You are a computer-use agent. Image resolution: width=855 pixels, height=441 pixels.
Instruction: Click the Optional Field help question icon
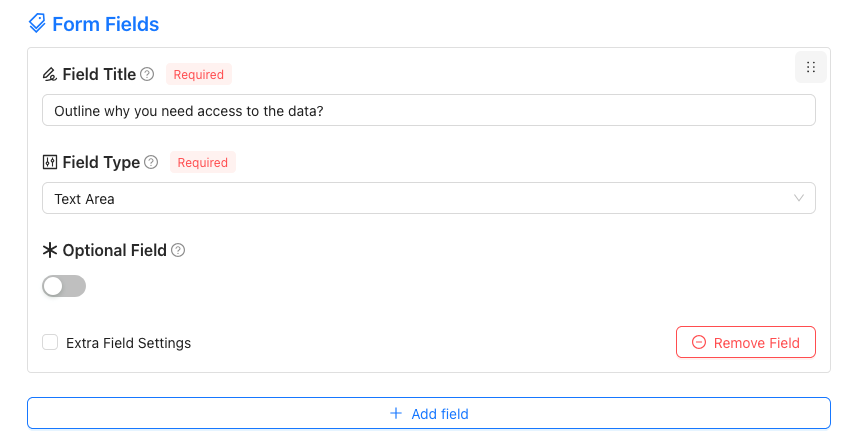178,250
